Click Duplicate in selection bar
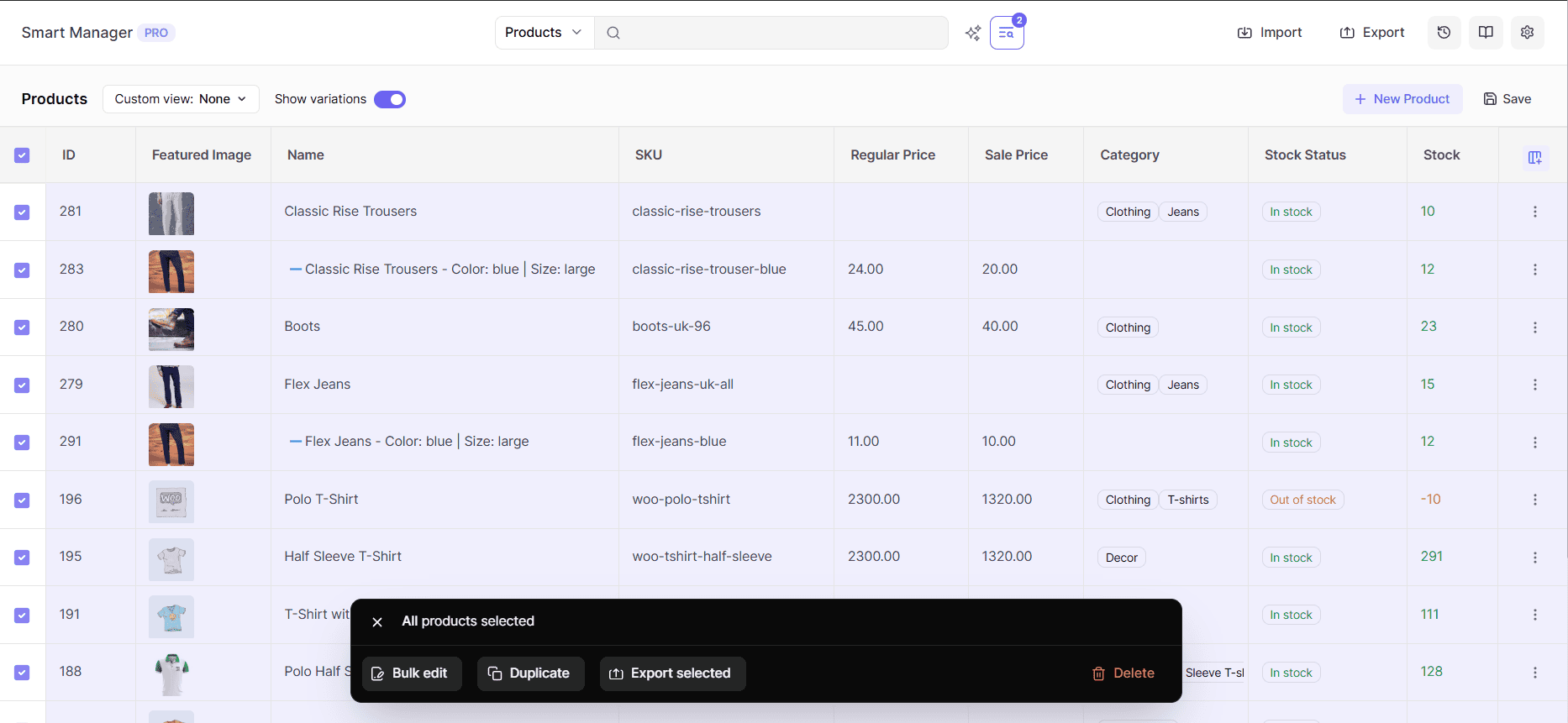 530,673
